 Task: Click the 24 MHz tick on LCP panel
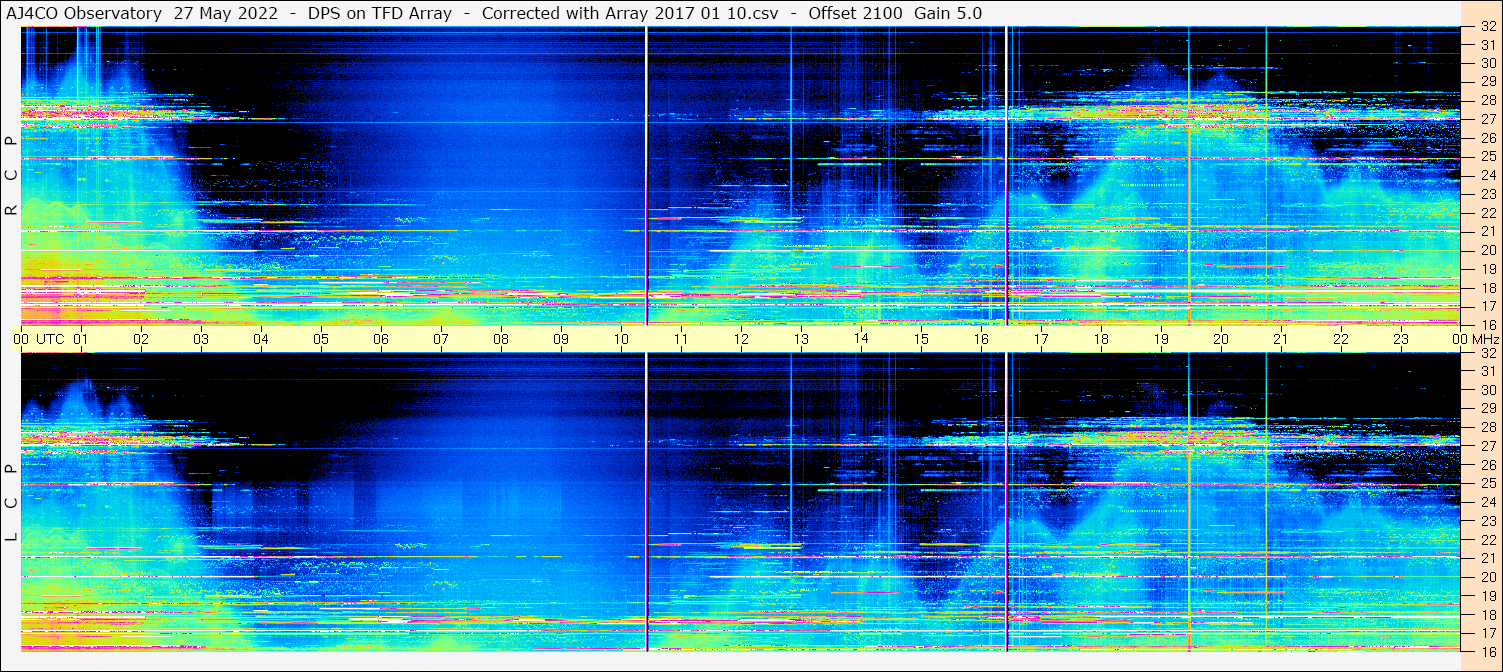pos(1487,502)
